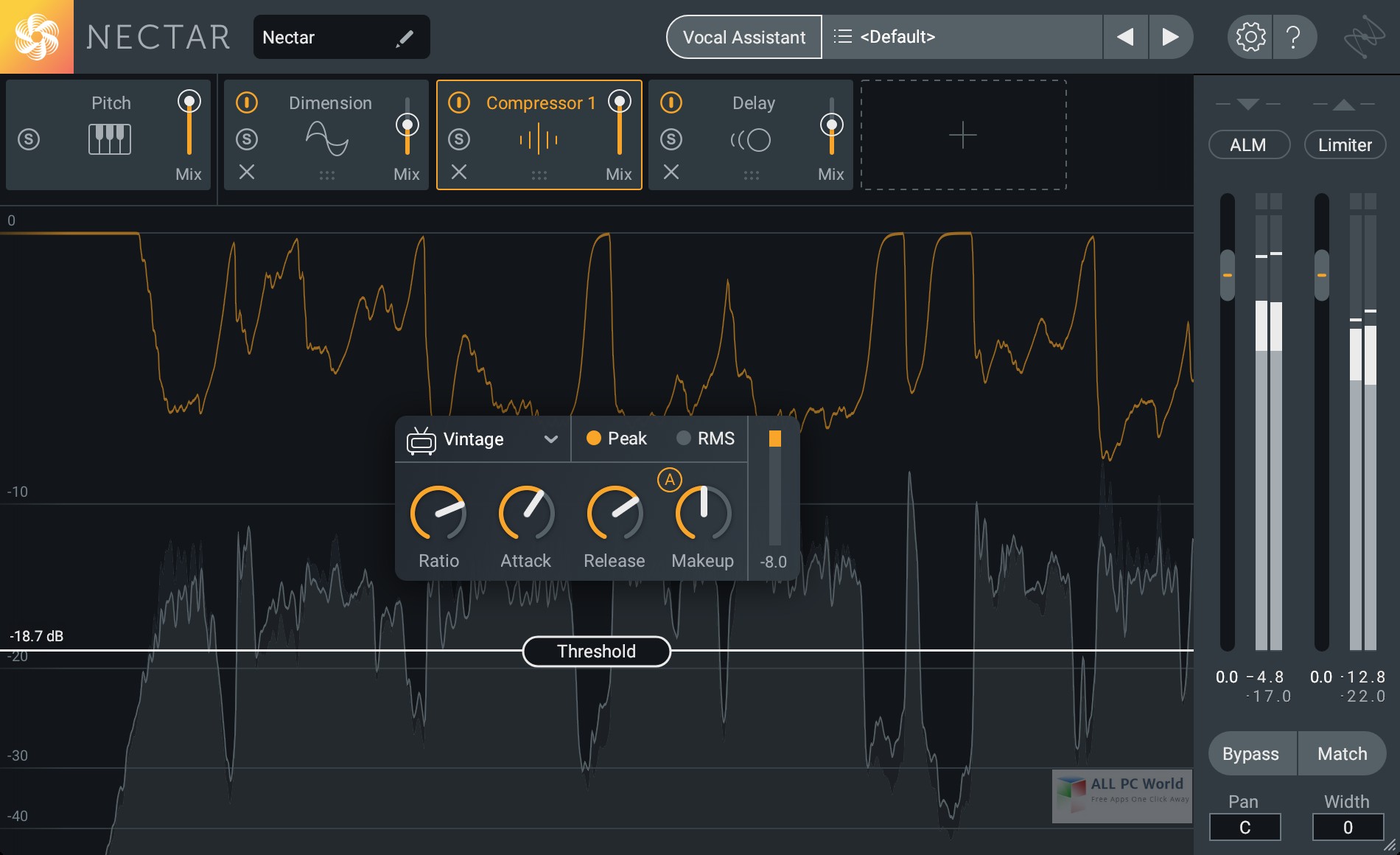Screen dimensions: 1400x855
Task: Select the Dimension module waveform icon
Action: point(327,138)
